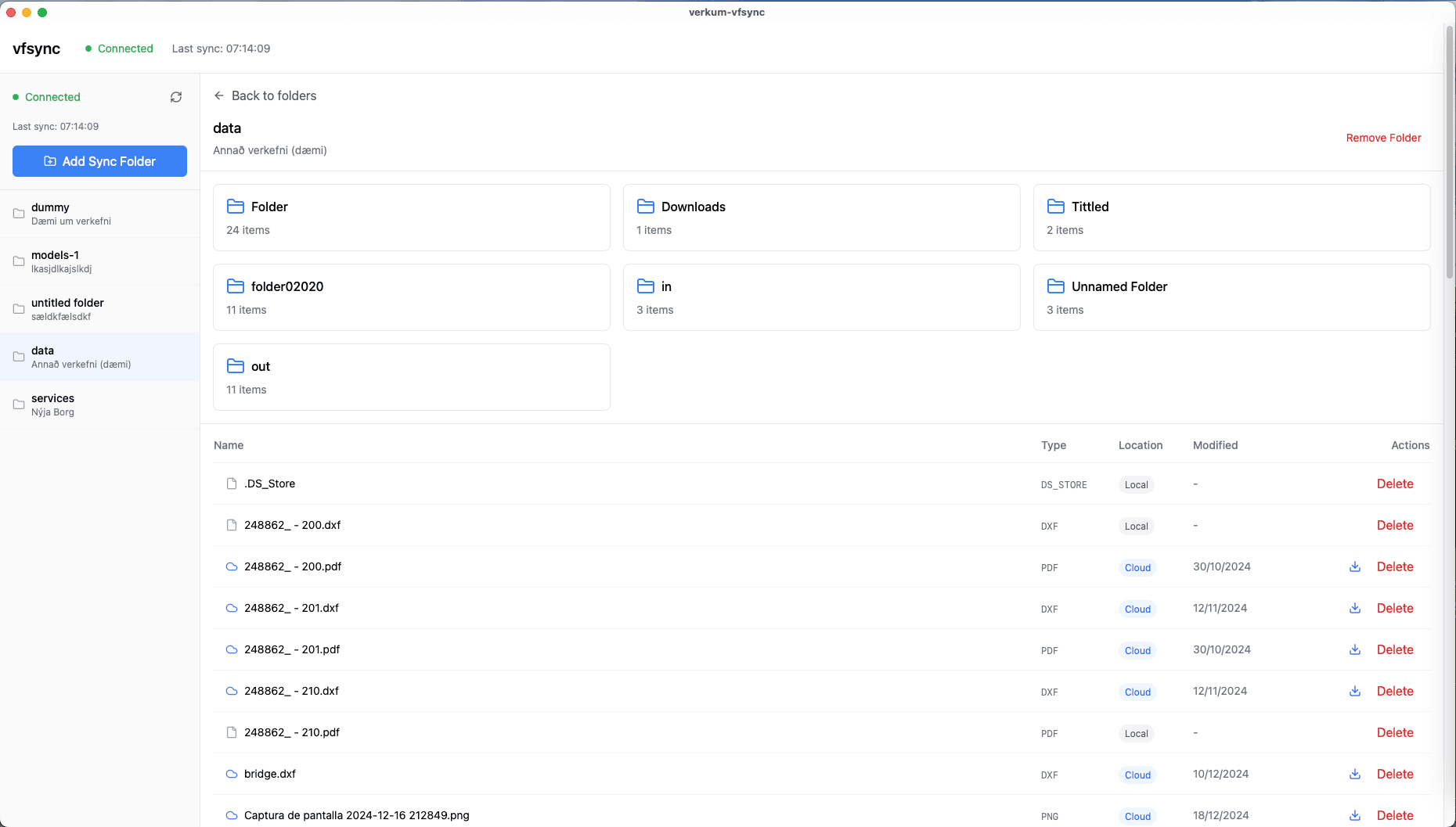The height and width of the screenshot is (827, 1456).
Task: Click the vertical scrollbar on the right
Action: (x=1450, y=156)
